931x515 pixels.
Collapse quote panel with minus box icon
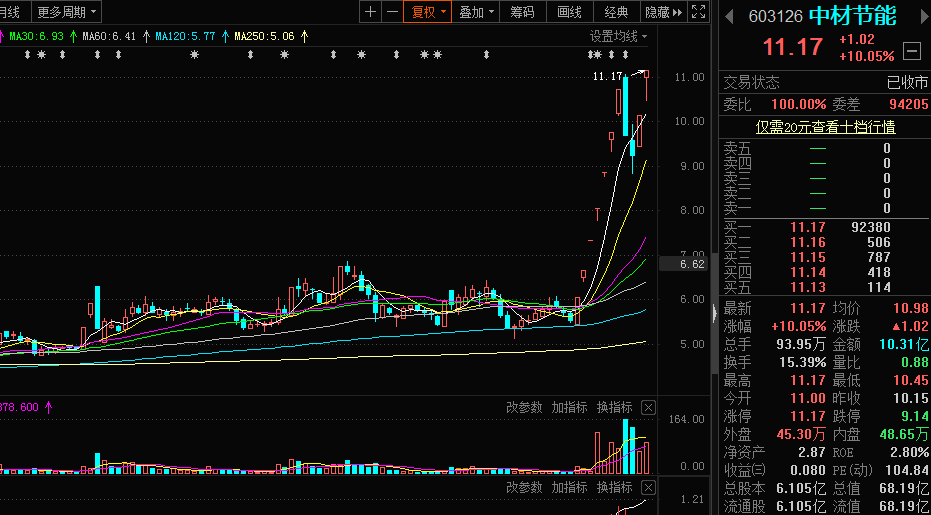[x=911, y=50]
